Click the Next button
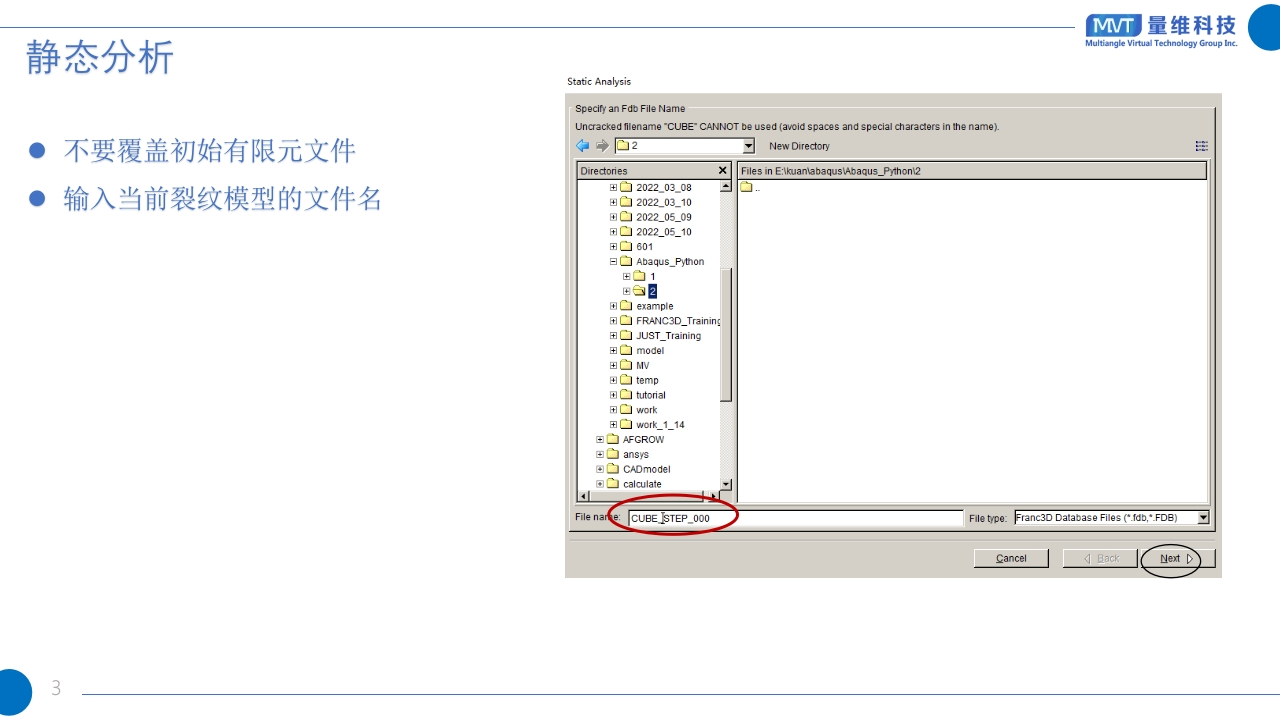 1177,558
